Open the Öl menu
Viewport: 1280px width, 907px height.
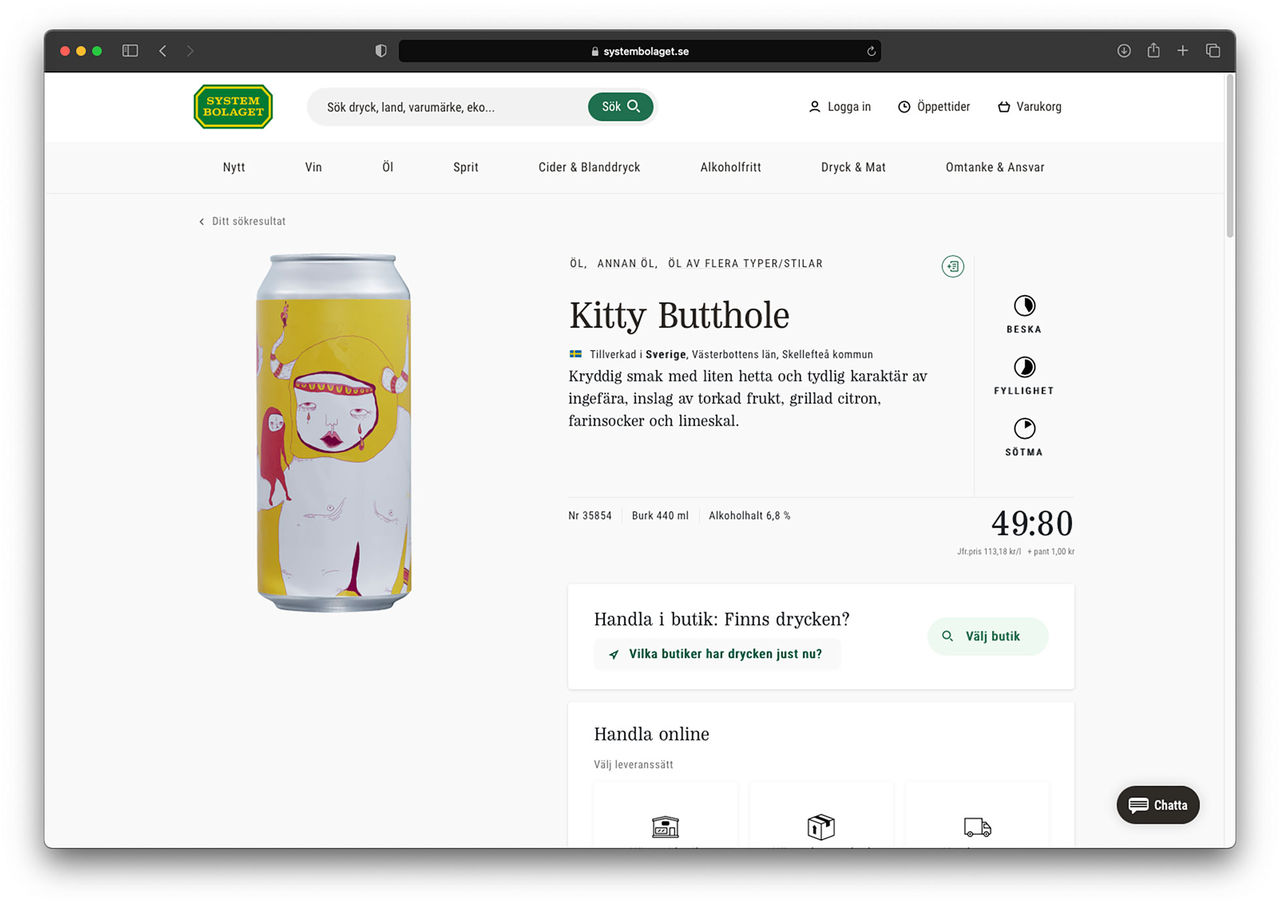[x=388, y=167]
